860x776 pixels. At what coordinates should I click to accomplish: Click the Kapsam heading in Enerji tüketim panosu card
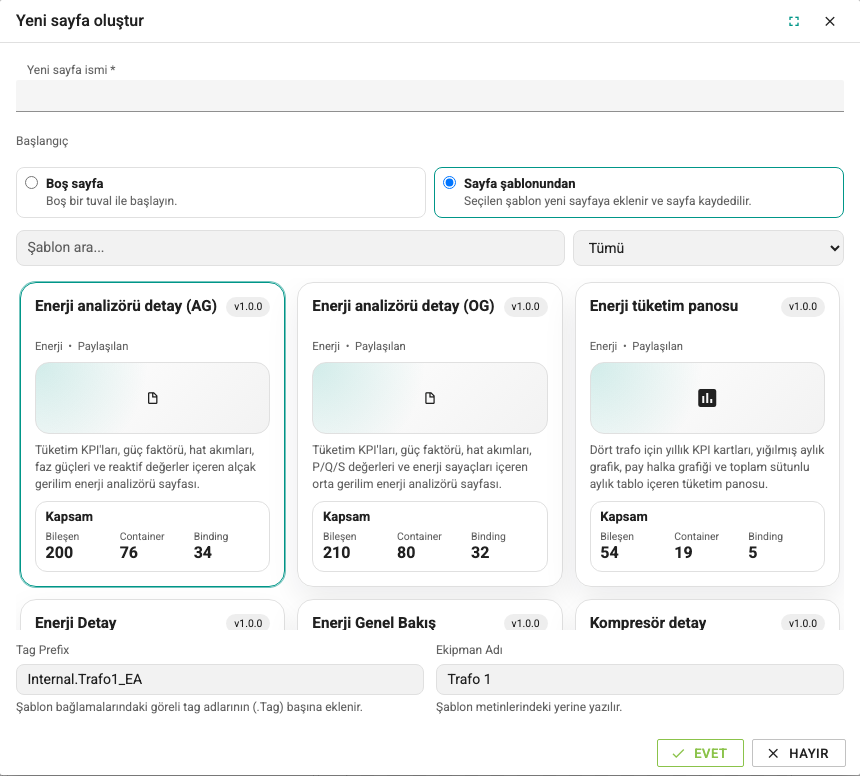coord(624,517)
